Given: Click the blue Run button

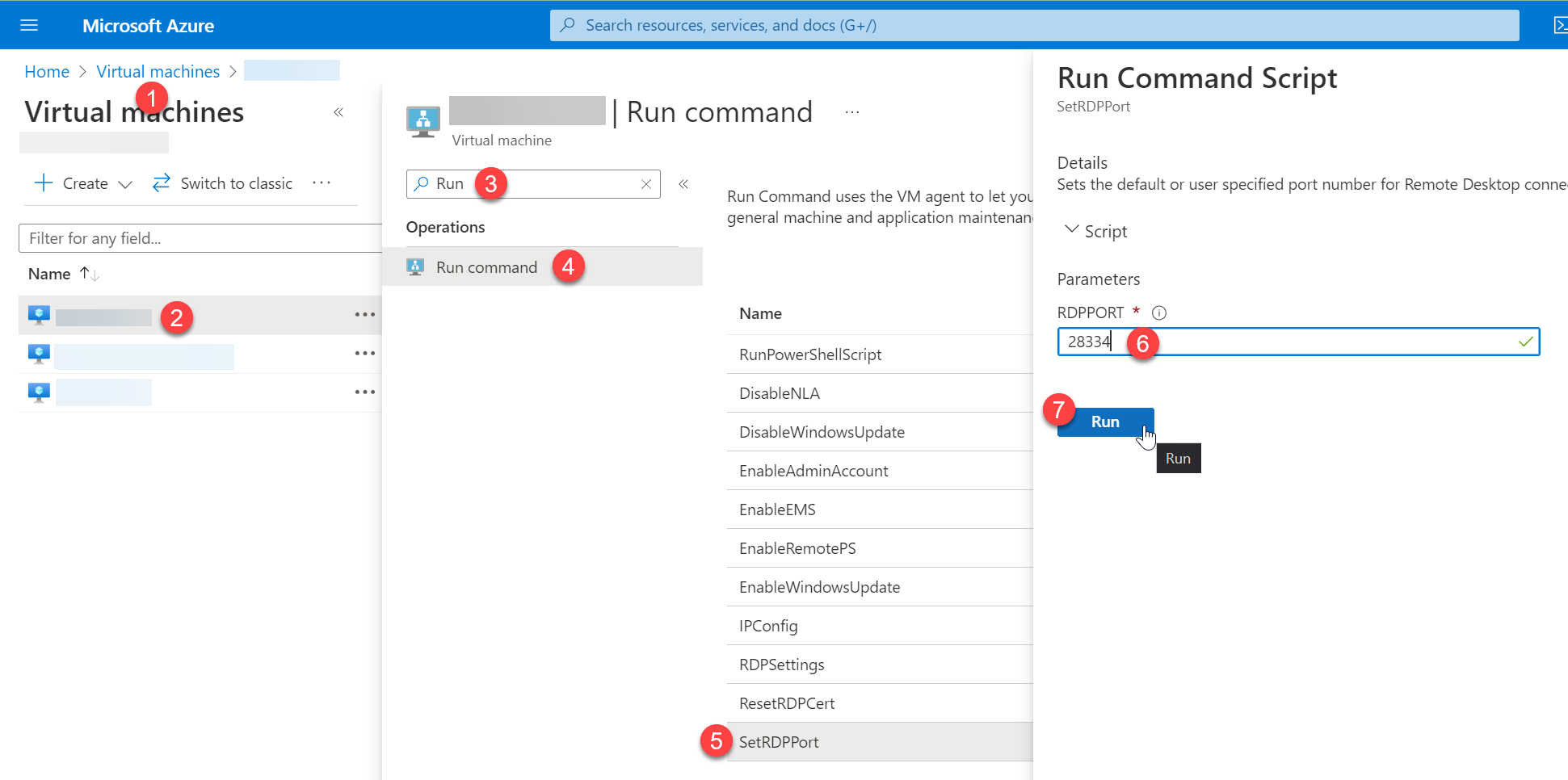Looking at the screenshot, I should 1105,421.
